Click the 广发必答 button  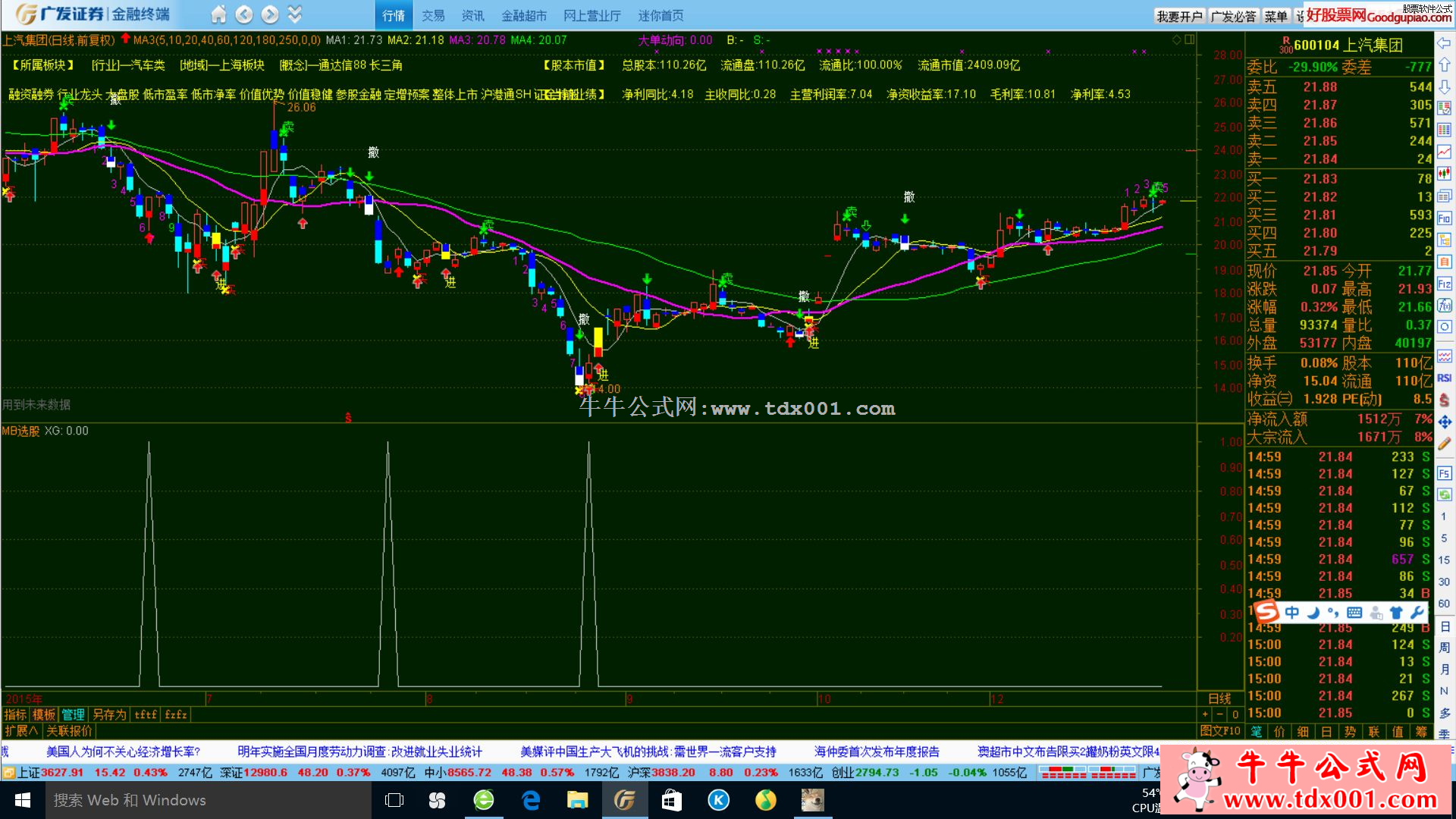coord(1233,16)
